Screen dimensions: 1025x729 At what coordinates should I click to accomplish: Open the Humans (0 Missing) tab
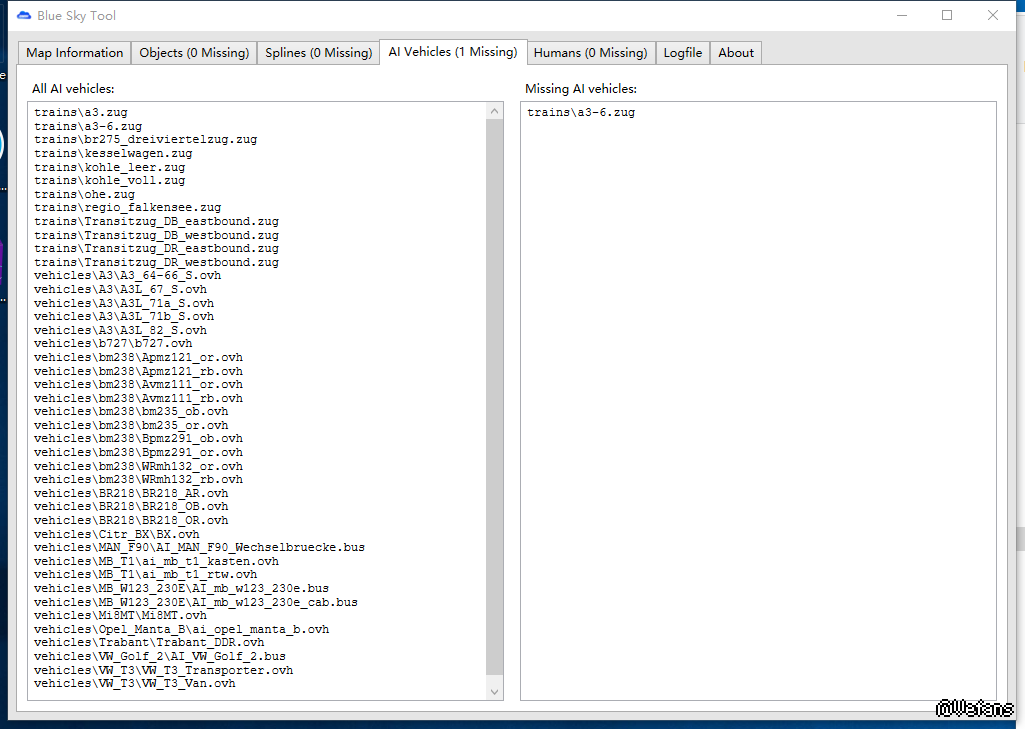point(590,53)
